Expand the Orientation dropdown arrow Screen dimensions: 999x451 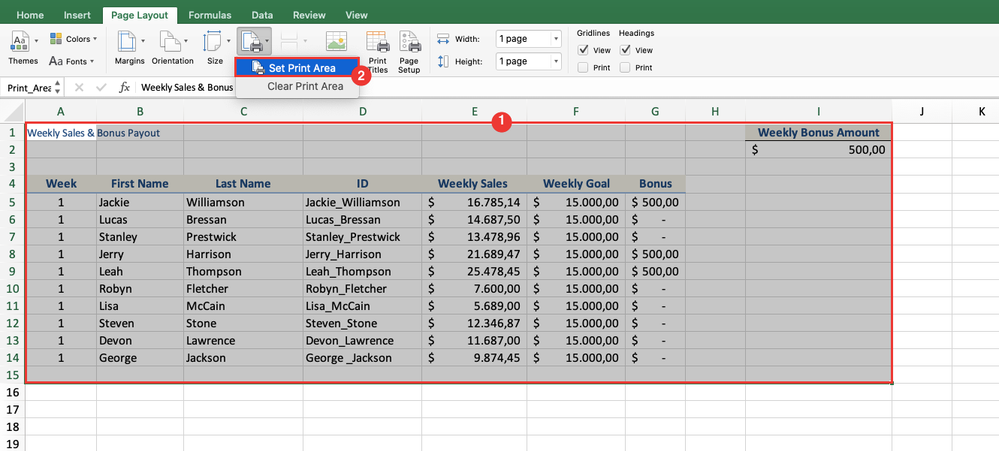click(x=185, y=41)
